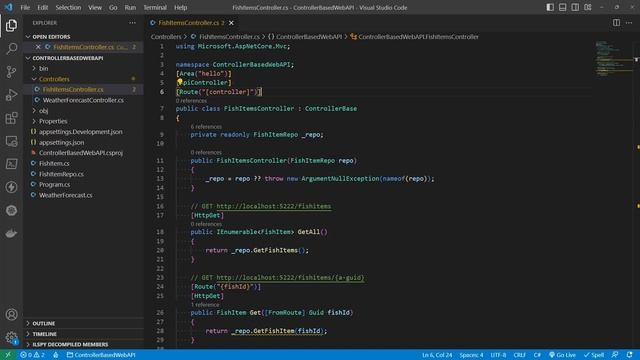Open the Run menu
640x360 pixels.
130,7
